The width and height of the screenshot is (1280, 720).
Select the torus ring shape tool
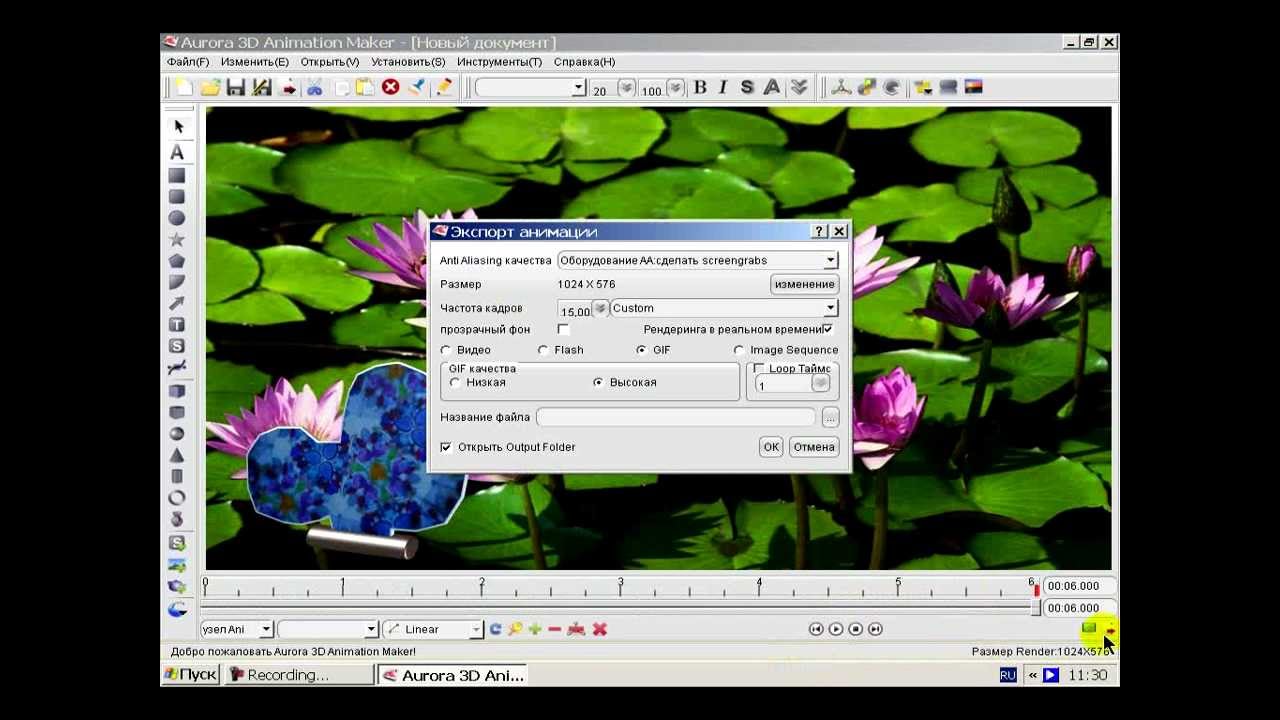pyautogui.click(x=177, y=498)
